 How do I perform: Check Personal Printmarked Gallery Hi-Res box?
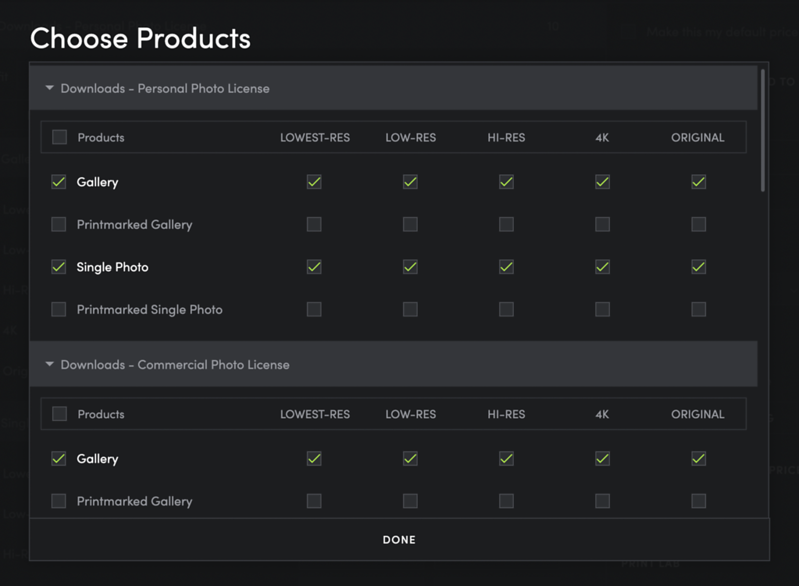pos(506,224)
